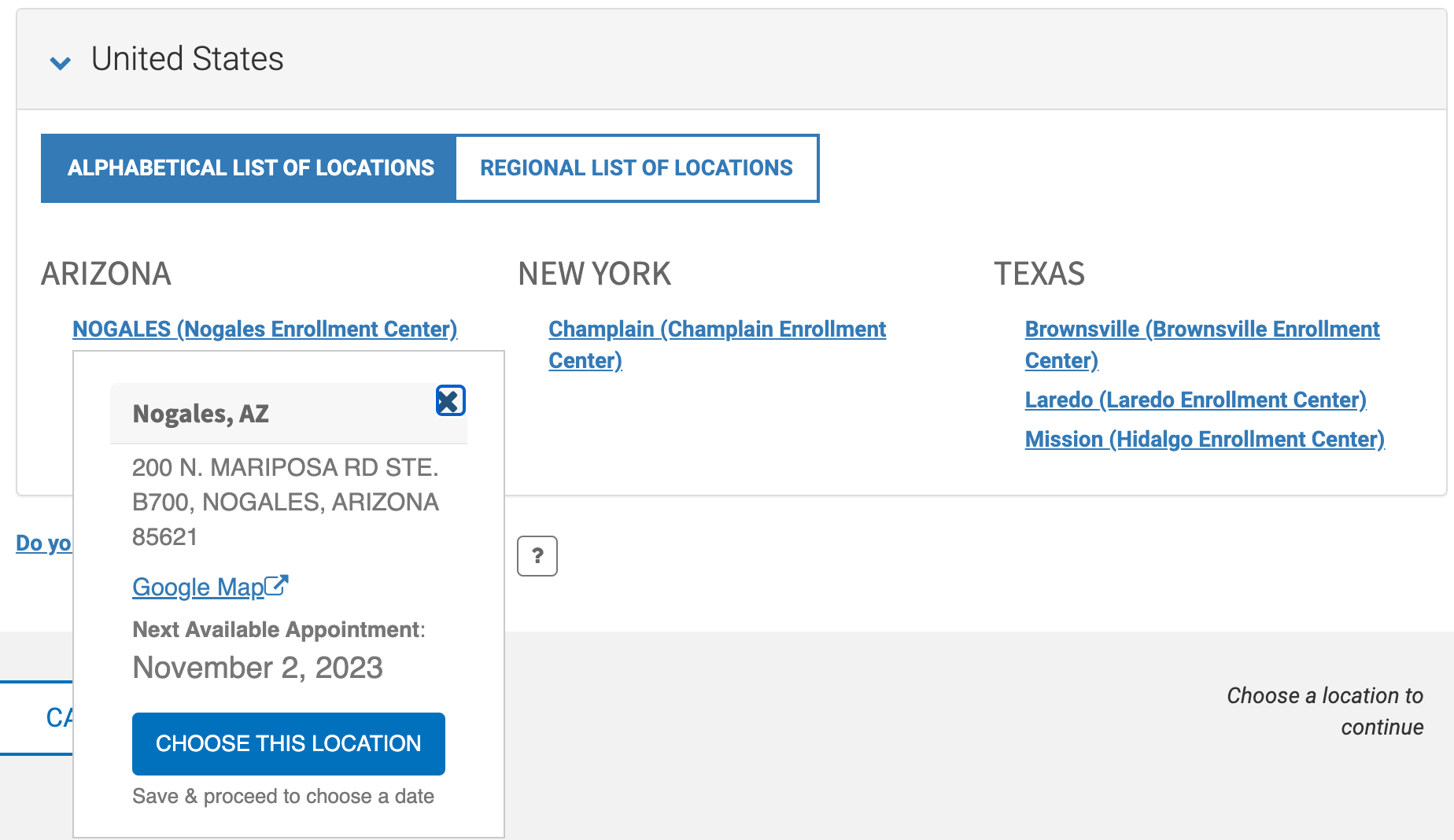The image size is (1454, 840).
Task: Open the Regional List of Locations tab
Action: click(x=637, y=168)
